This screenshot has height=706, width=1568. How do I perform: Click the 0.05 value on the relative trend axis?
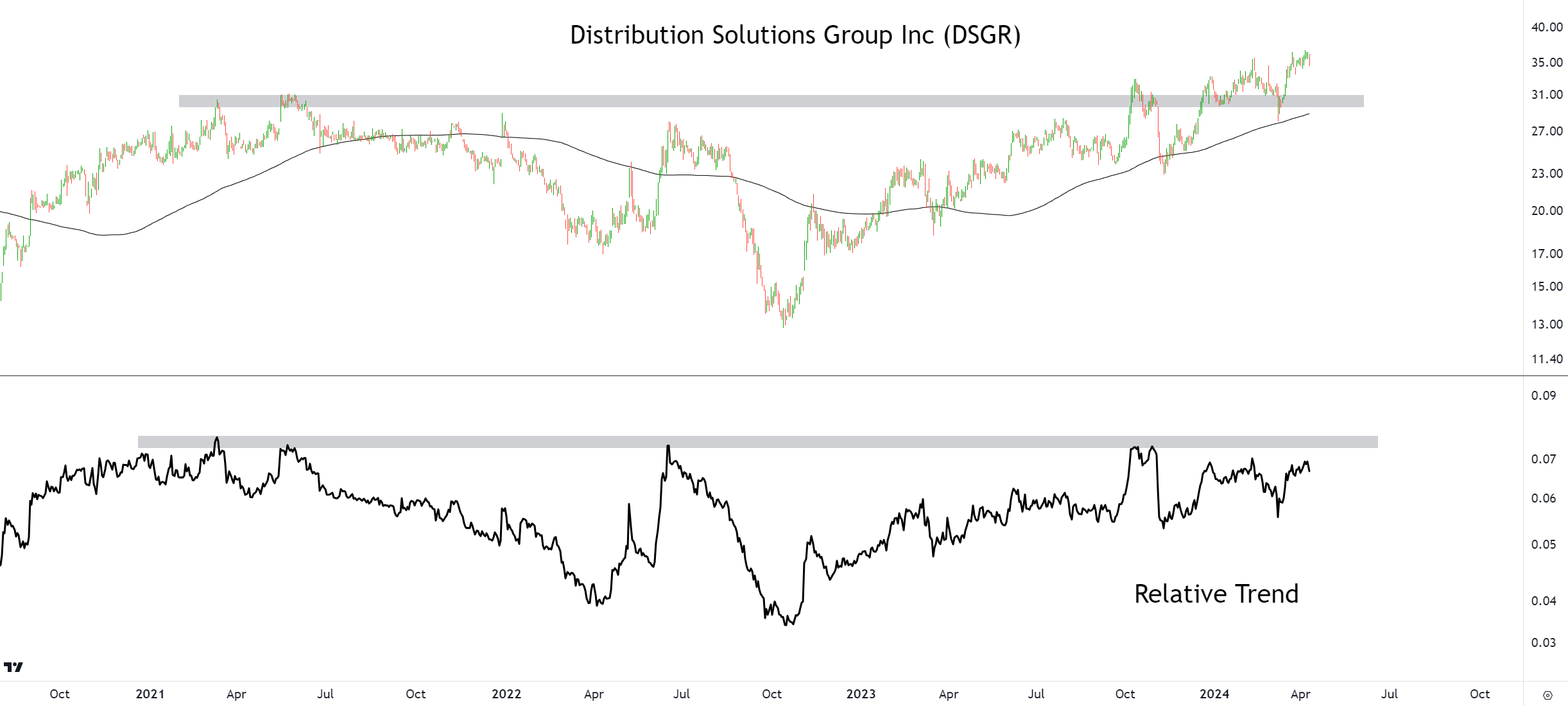point(1544,544)
